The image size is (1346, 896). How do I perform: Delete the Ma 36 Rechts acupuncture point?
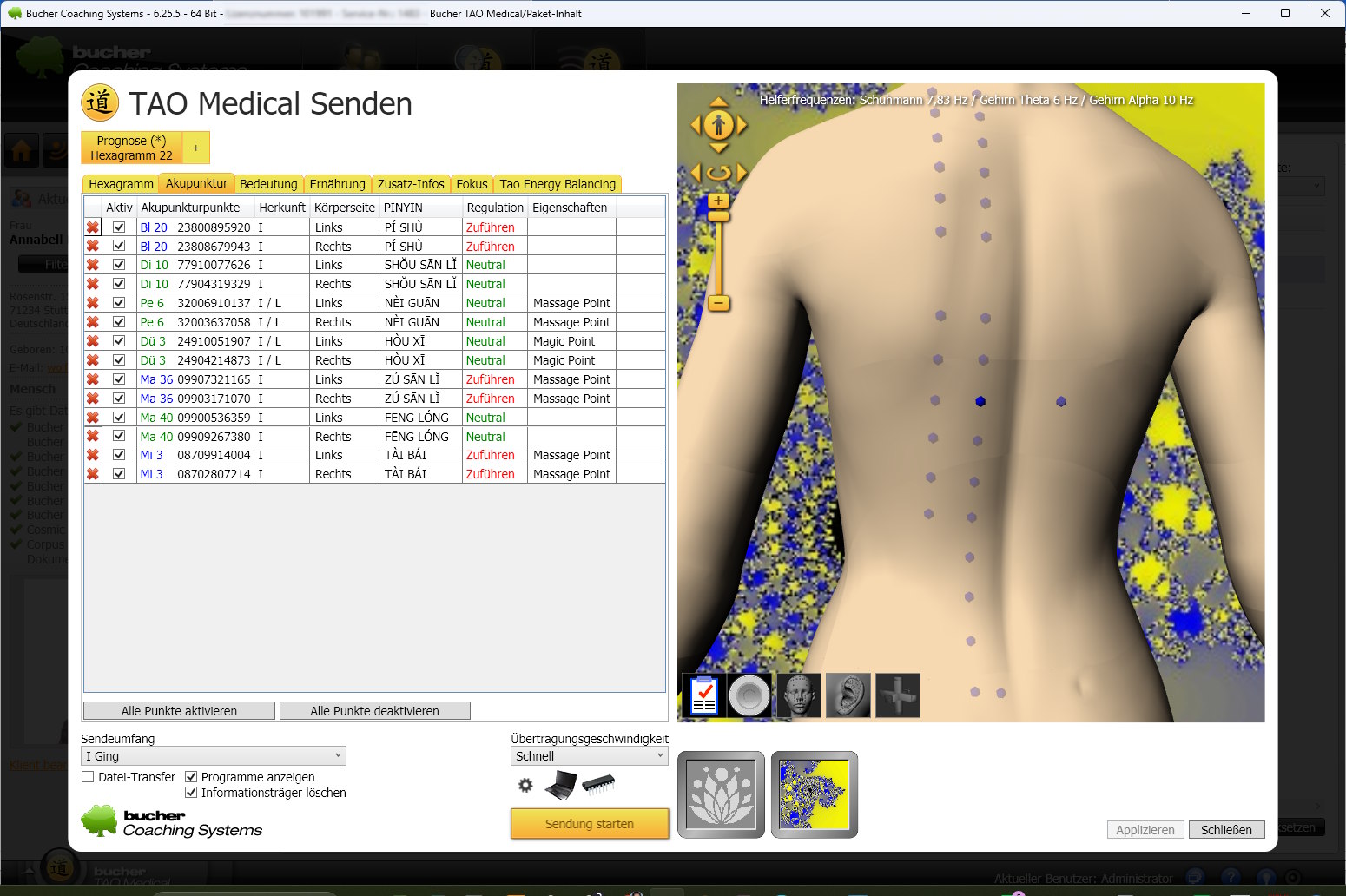tap(93, 399)
